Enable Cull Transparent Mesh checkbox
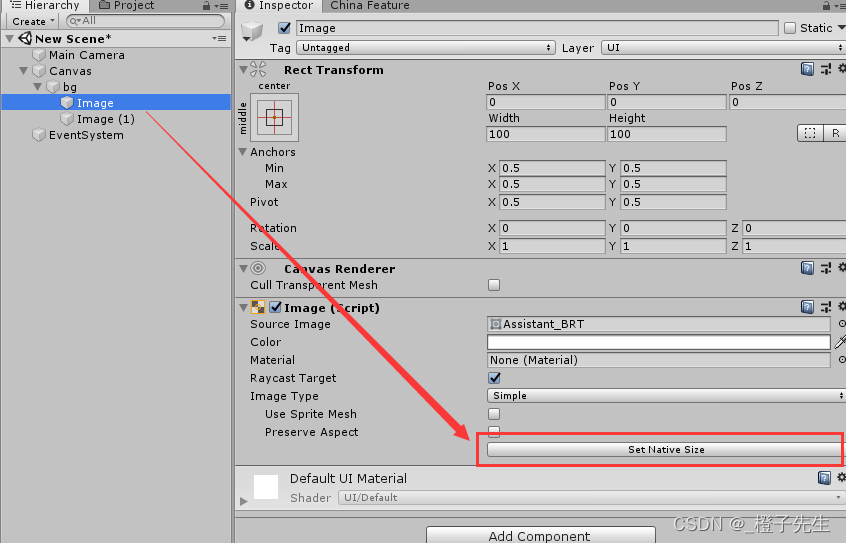Image resolution: width=846 pixels, height=543 pixels. [x=494, y=284]
